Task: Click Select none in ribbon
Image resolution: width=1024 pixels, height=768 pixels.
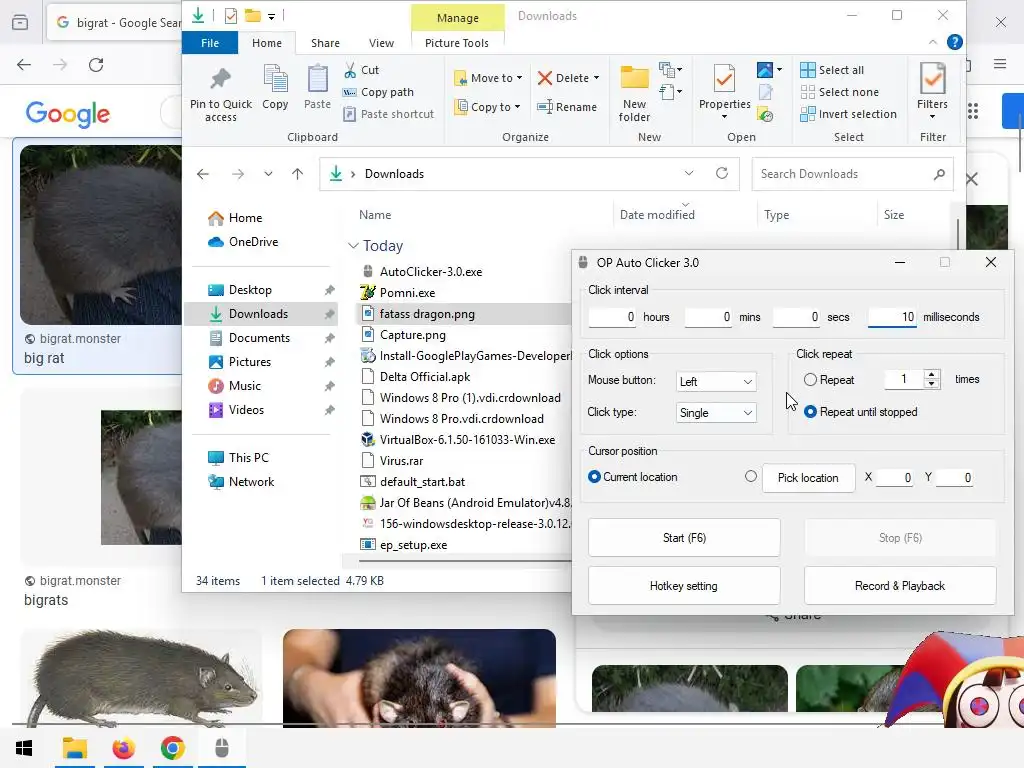Action: (840, 92)
